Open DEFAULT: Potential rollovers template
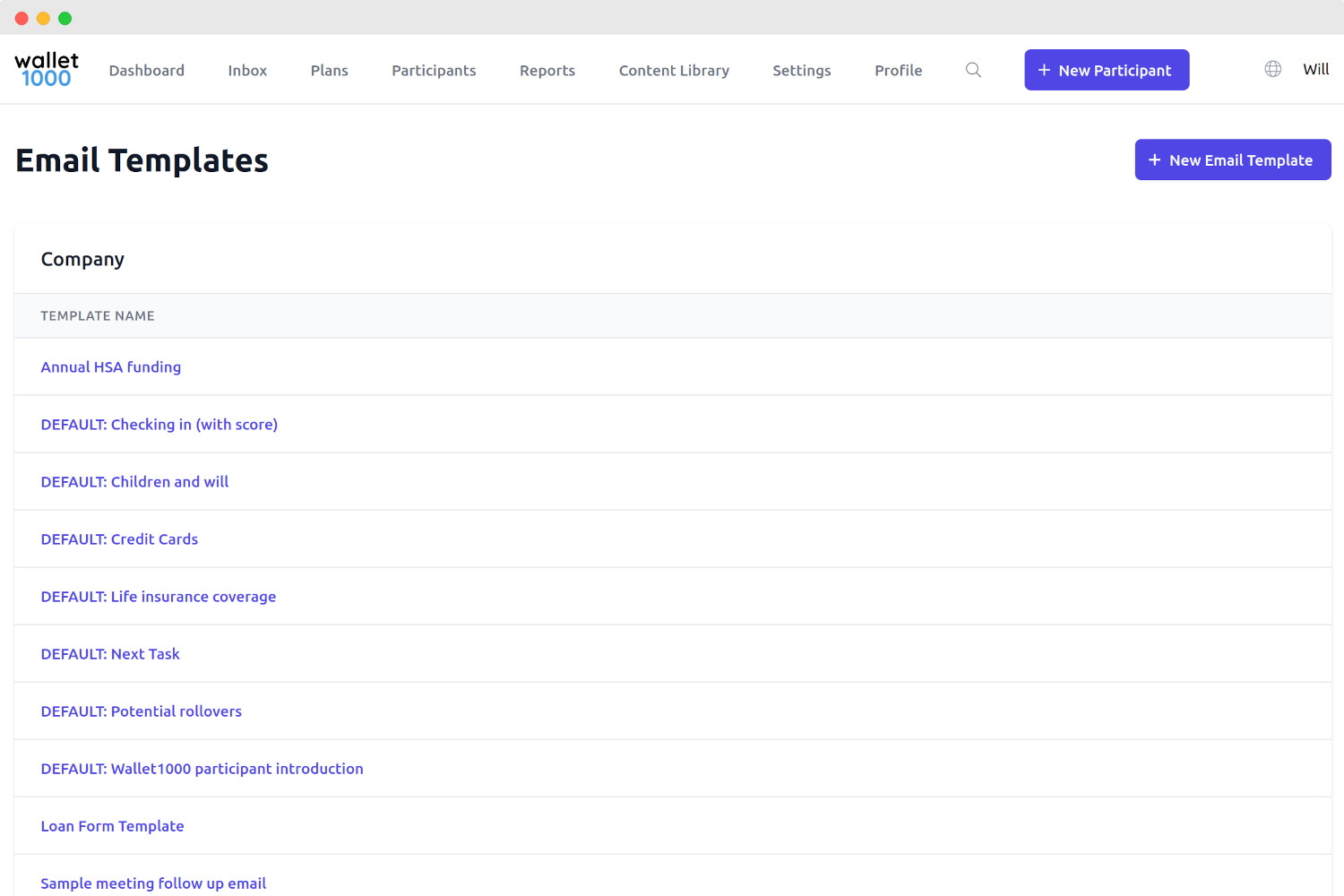1344x896 pixels. point(142,711)
